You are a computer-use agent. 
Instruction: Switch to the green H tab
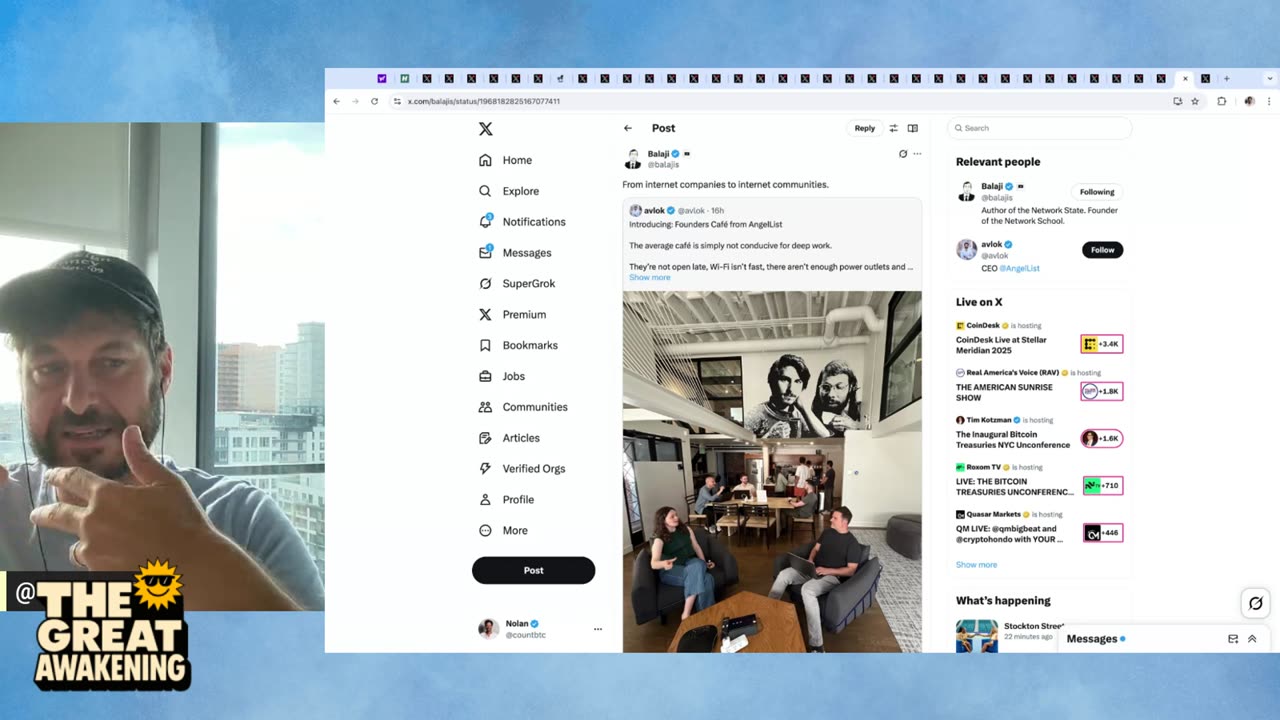coord(404,78)
